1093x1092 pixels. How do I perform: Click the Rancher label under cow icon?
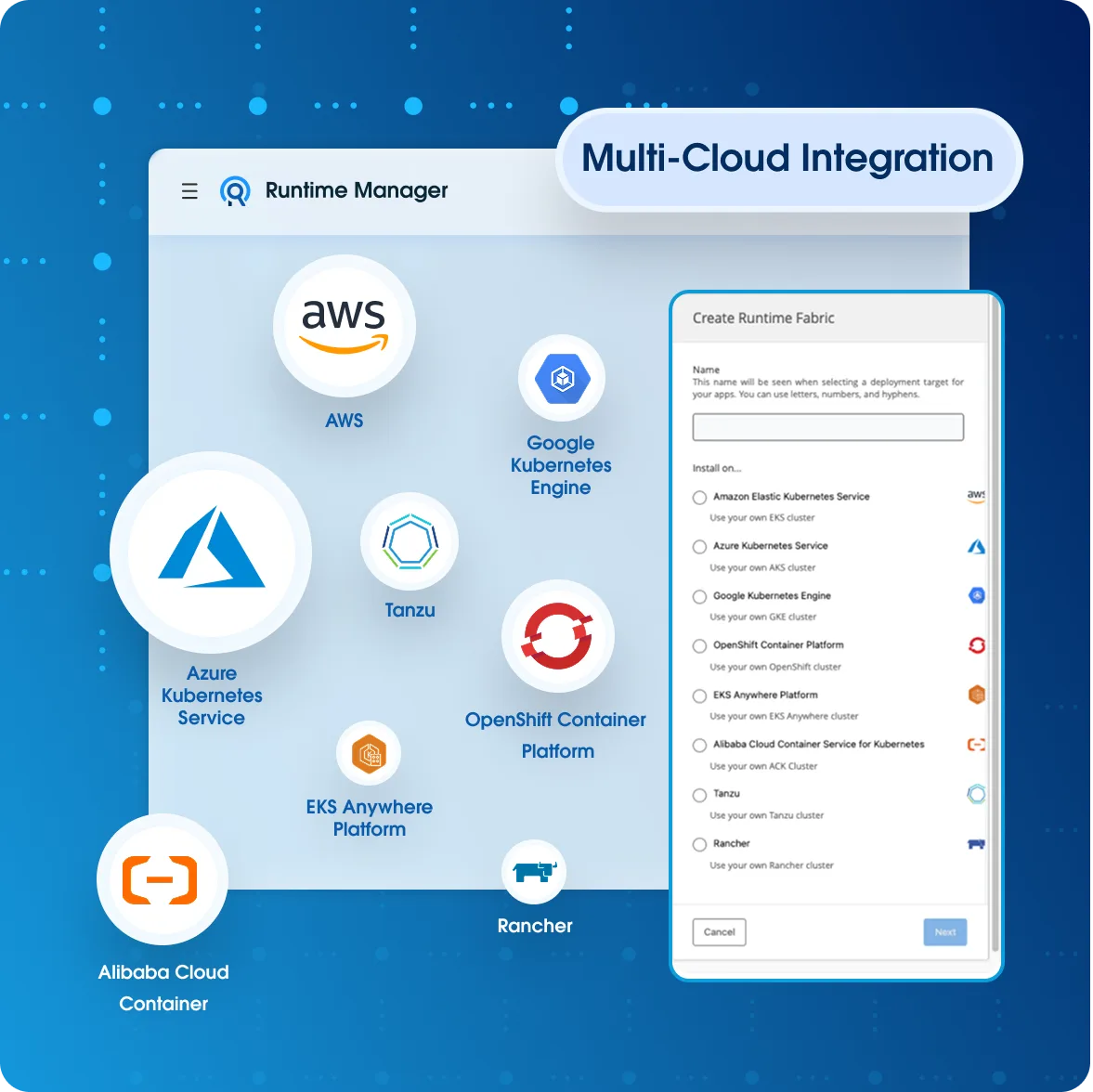pos(535,926)
